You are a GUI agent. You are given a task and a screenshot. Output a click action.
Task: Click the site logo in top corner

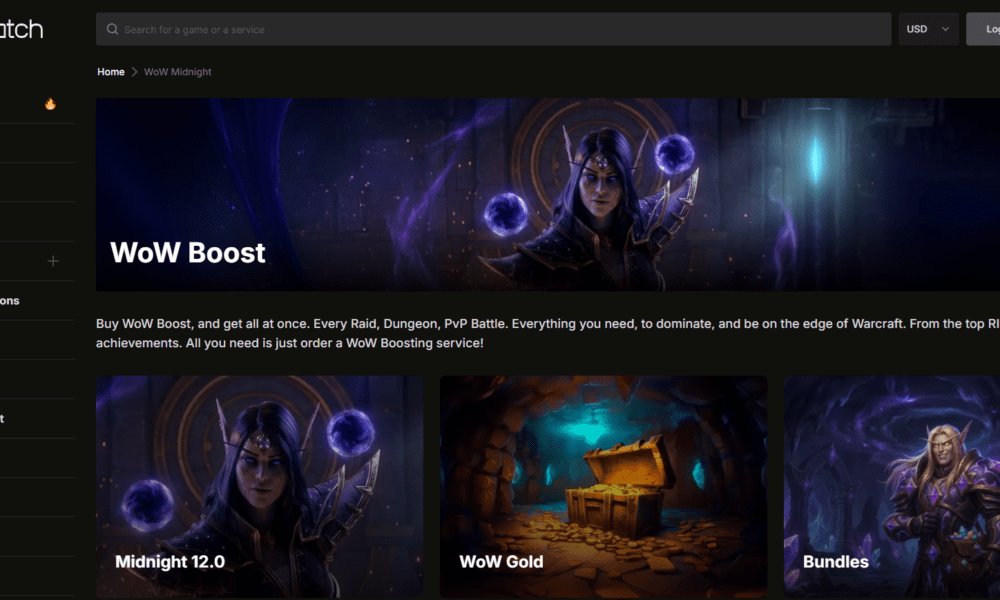[22, 28]
